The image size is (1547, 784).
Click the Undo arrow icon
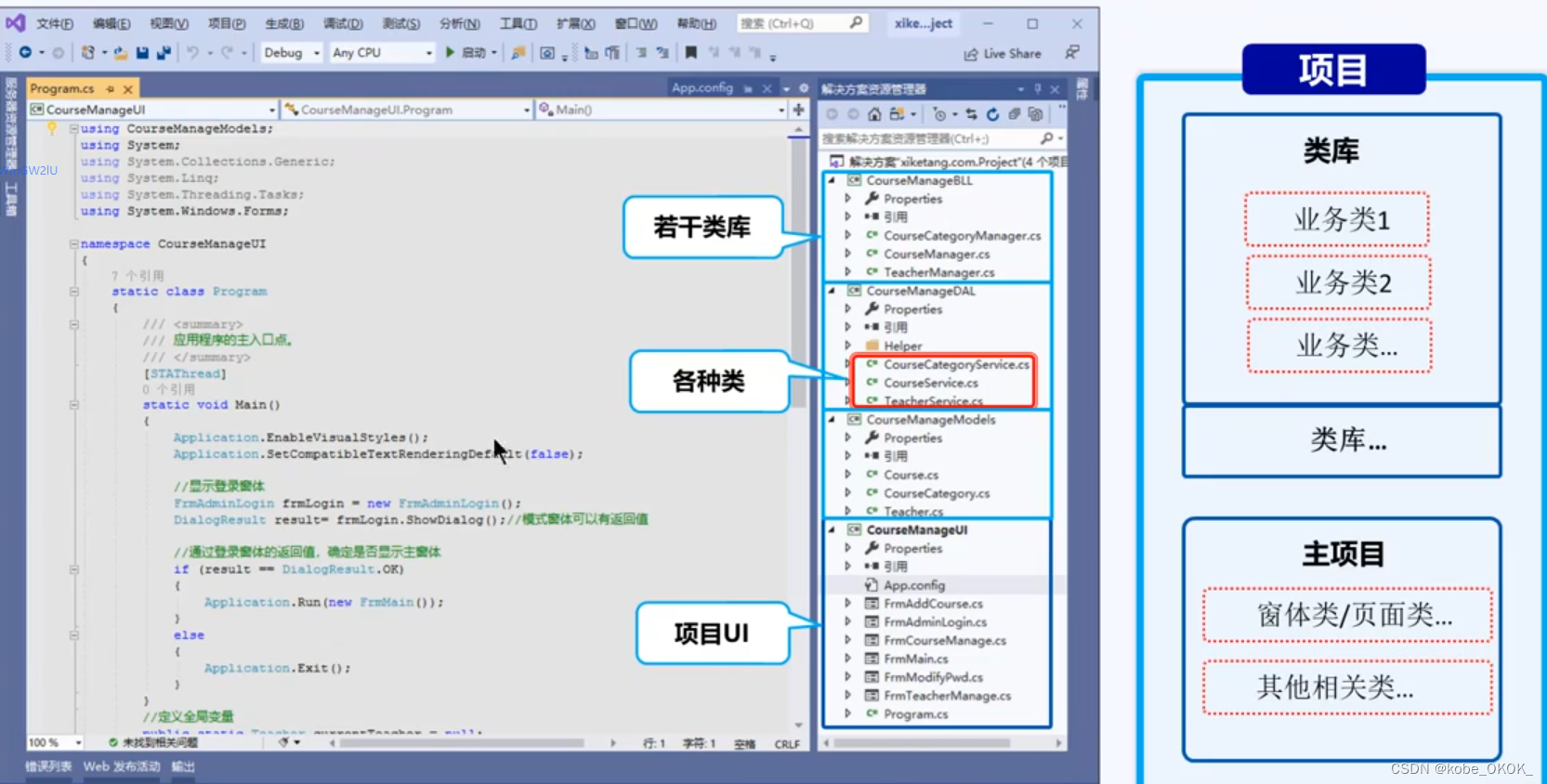click(x=192, y=53)
